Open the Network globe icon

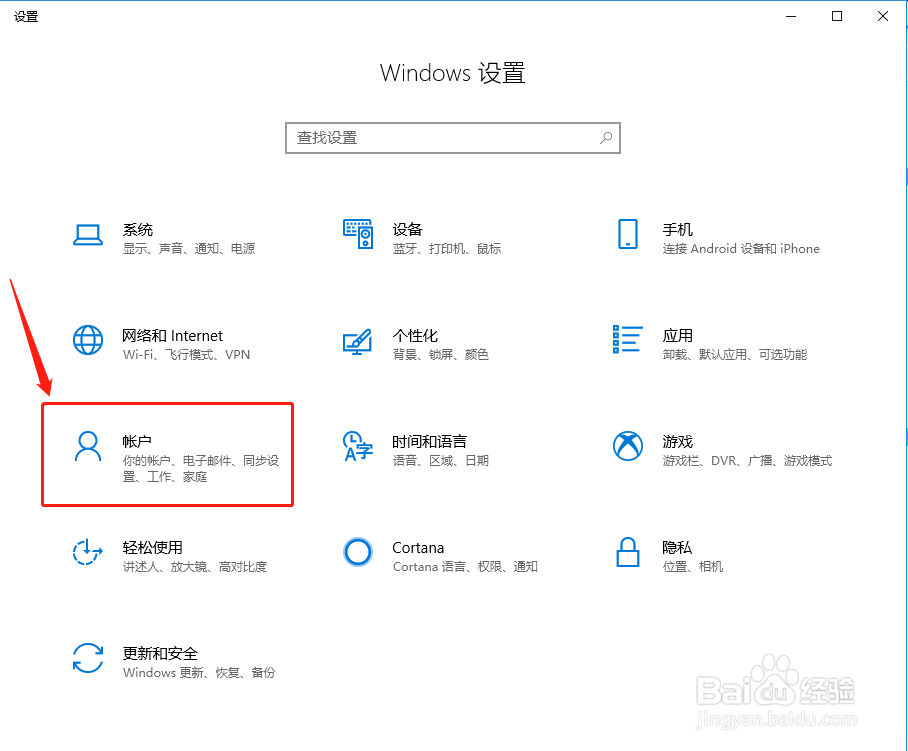[x=88, y=340]
